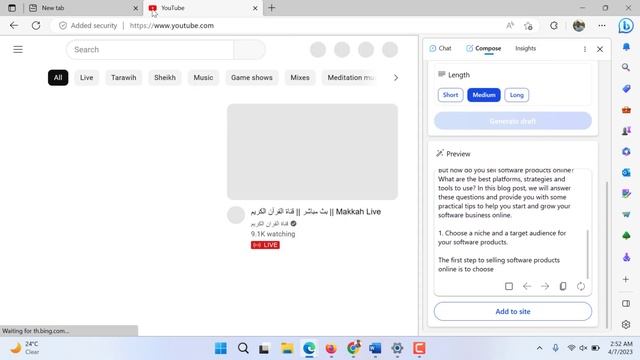Click the YouTube Search input field
Viewport: 640px width, 360px height.
pyautogui.click(x=150, y=50)
